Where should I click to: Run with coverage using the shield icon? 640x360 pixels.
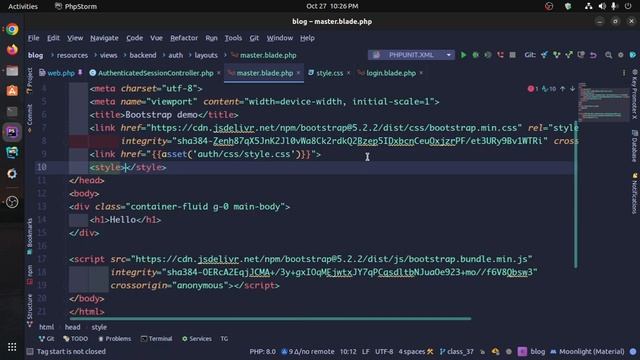(x=488, y=55)
